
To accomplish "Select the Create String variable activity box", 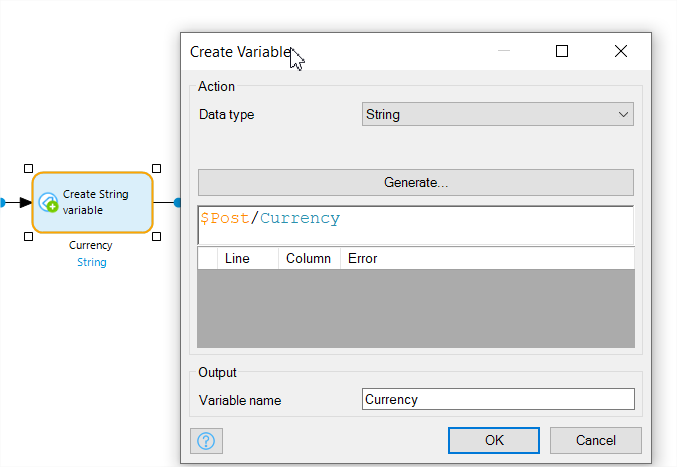I will tap(92, 202).
